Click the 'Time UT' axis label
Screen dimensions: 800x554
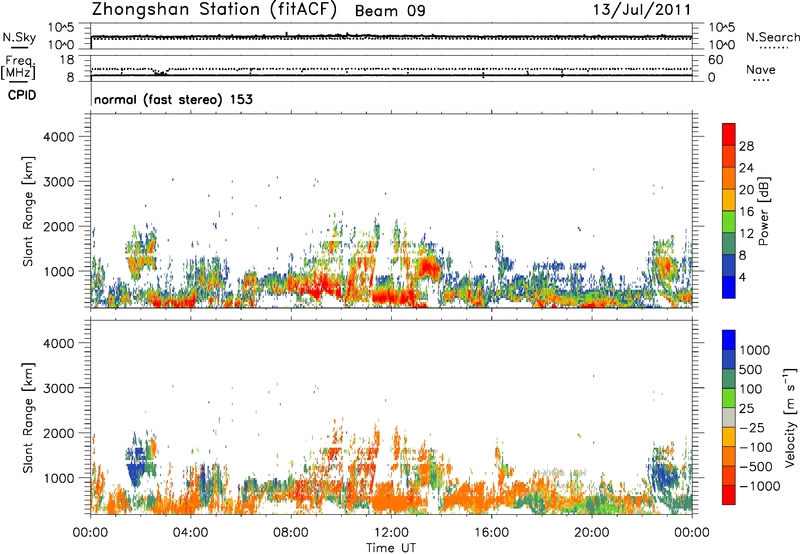pyautogui.click(x=391, y=548)
